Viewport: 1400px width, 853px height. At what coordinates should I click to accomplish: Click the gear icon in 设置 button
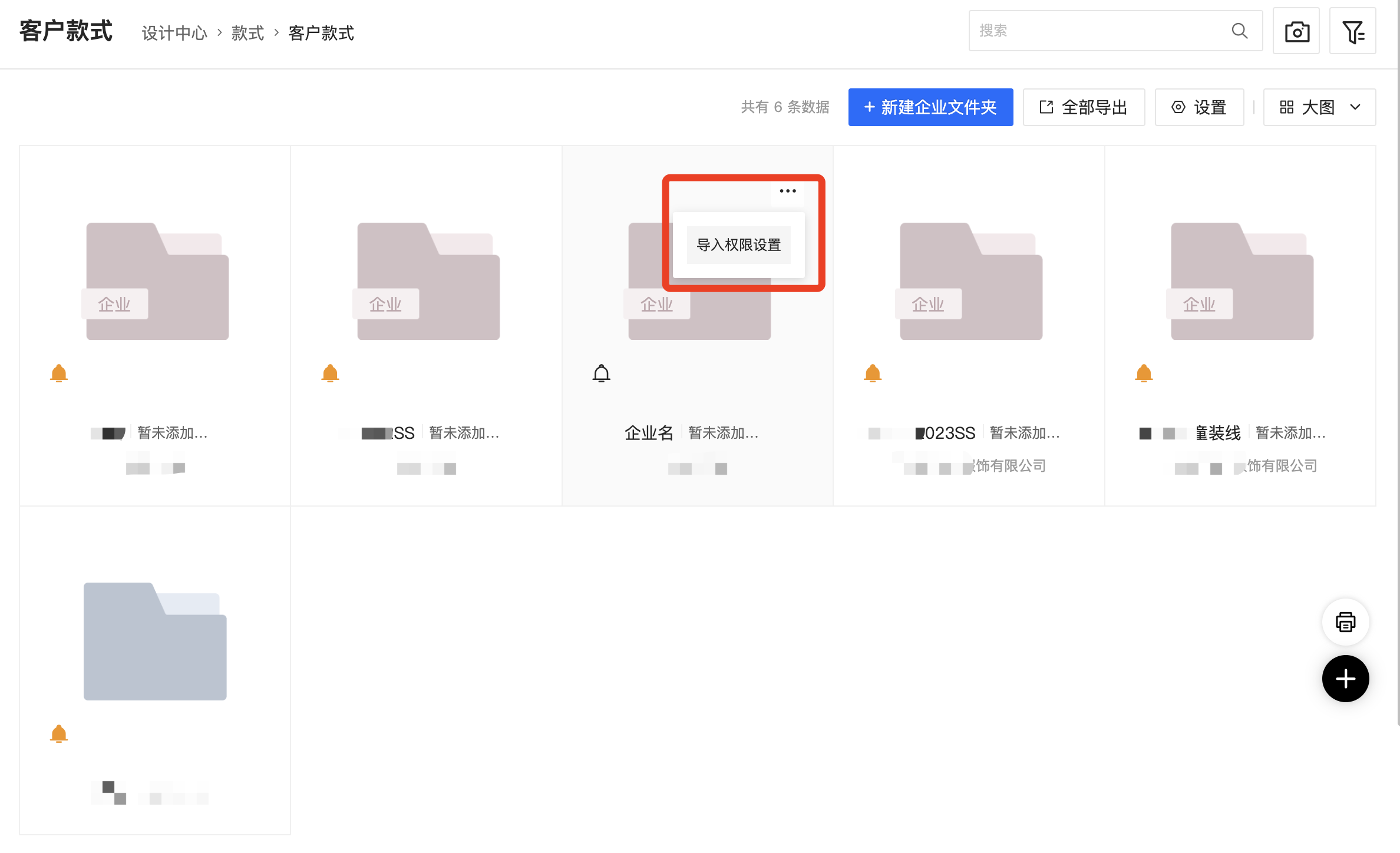pyautogui.click(x=1178, y=107)
